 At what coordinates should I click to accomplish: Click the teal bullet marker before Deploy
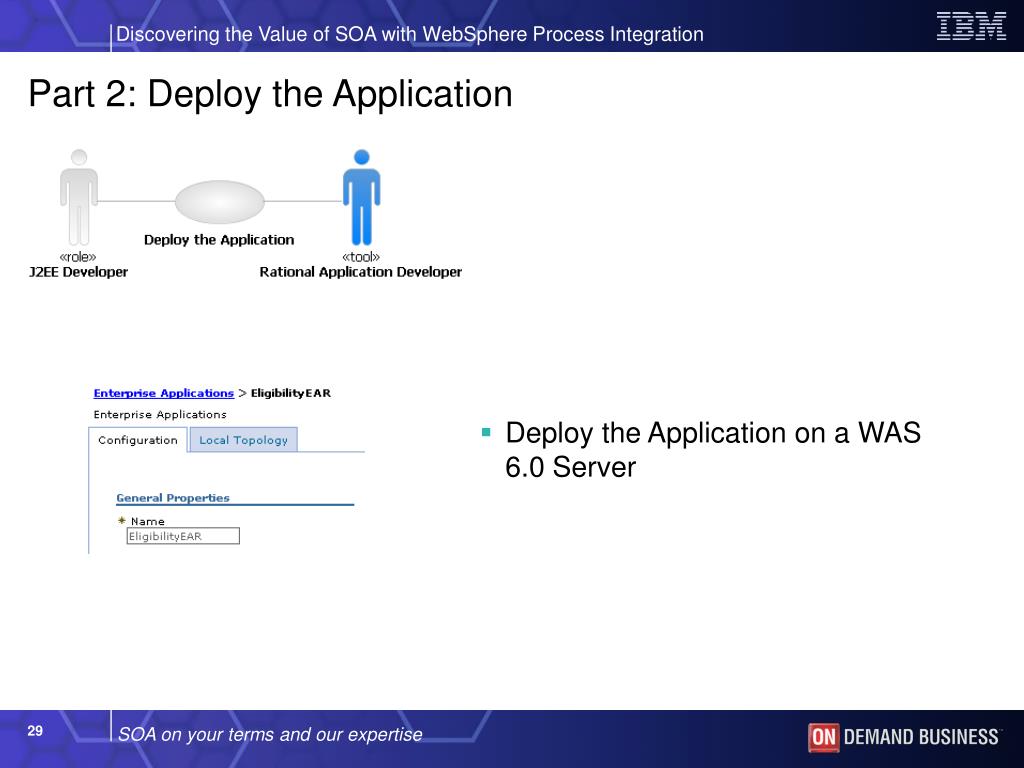[x=486, y=432]
